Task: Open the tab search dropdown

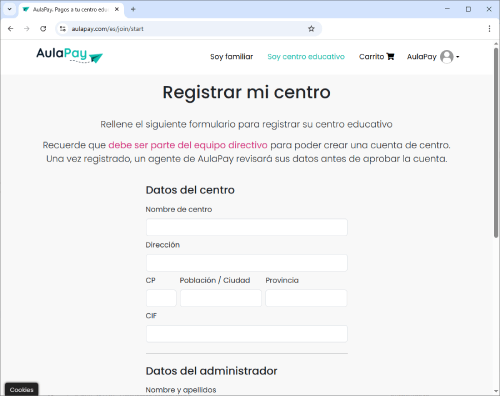Action: click(x=9, y=9)
